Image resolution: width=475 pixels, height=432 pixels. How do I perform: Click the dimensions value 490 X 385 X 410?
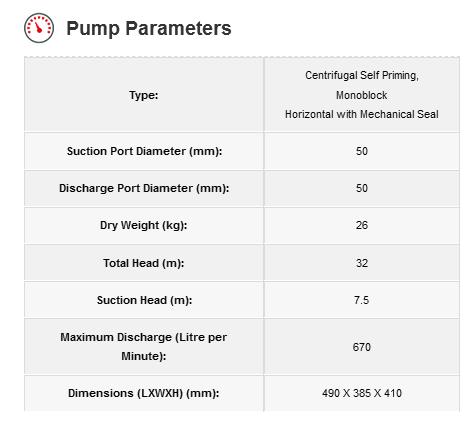pyautogui.click(x=362, y=393)
